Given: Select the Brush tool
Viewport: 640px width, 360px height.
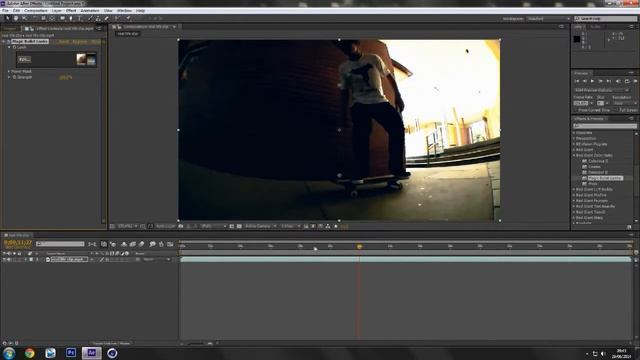Looking at the screenshot, I should coord(90,18).
